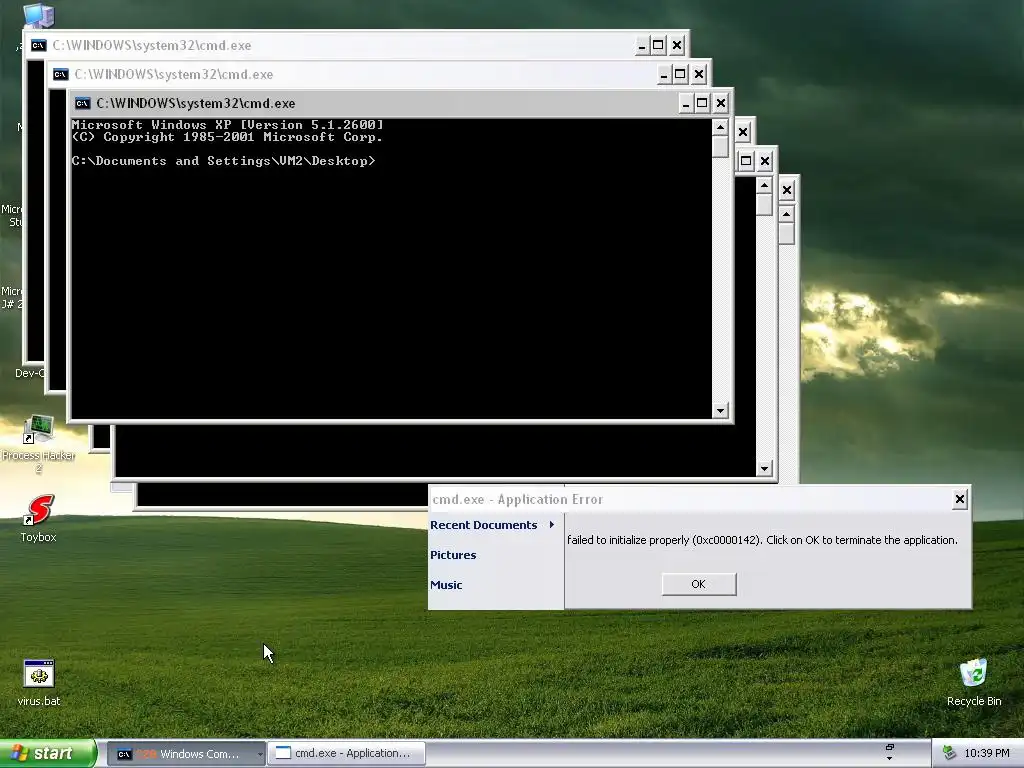Click the Start button
The width and height of the screenshot is (1024, 768).
(48, 753)
